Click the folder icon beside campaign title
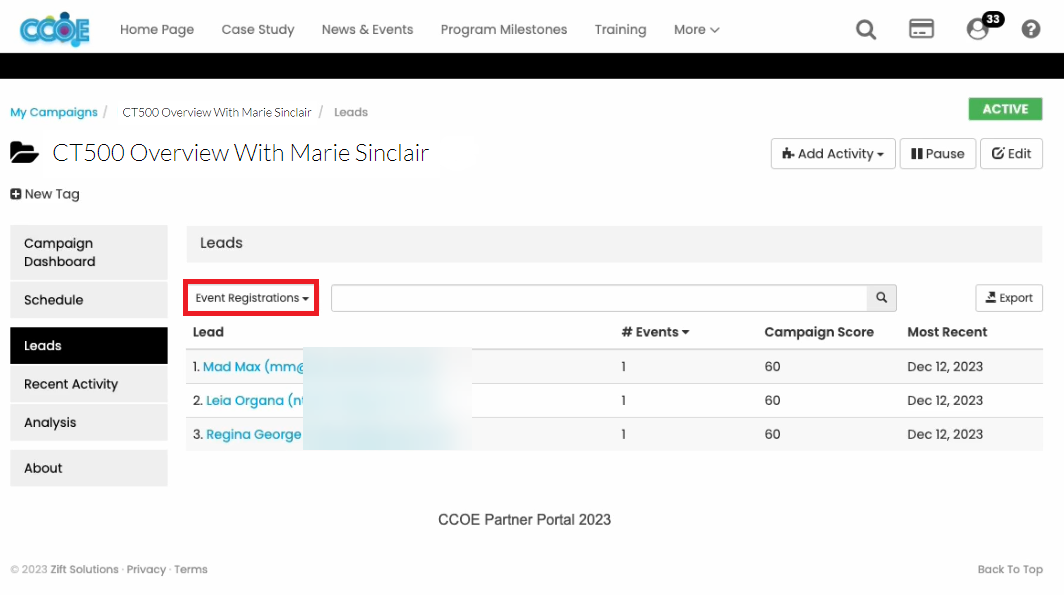This screenshot has width=1064, height=595. click(x=24, y=153)
